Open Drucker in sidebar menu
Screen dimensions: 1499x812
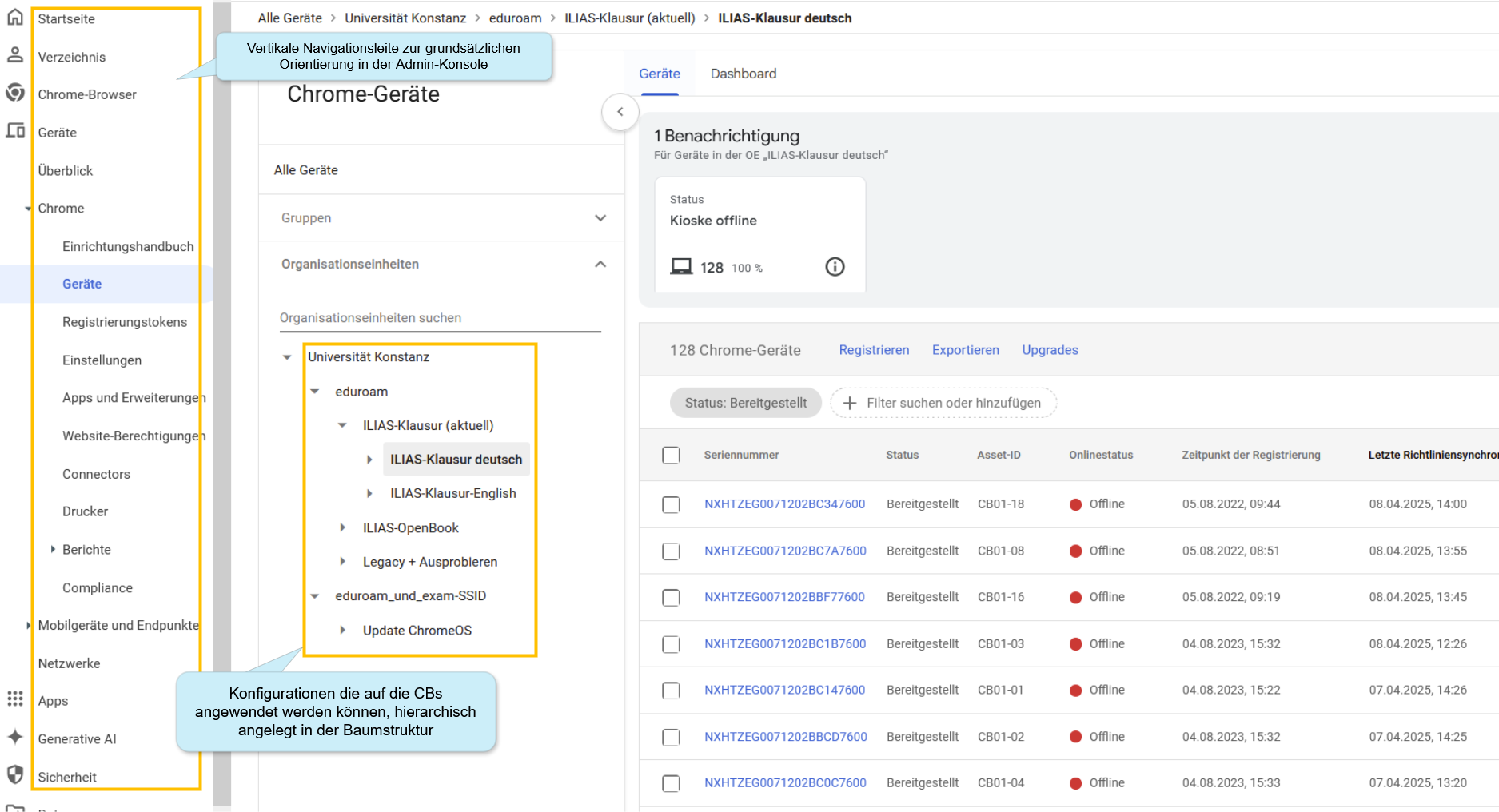85,511
